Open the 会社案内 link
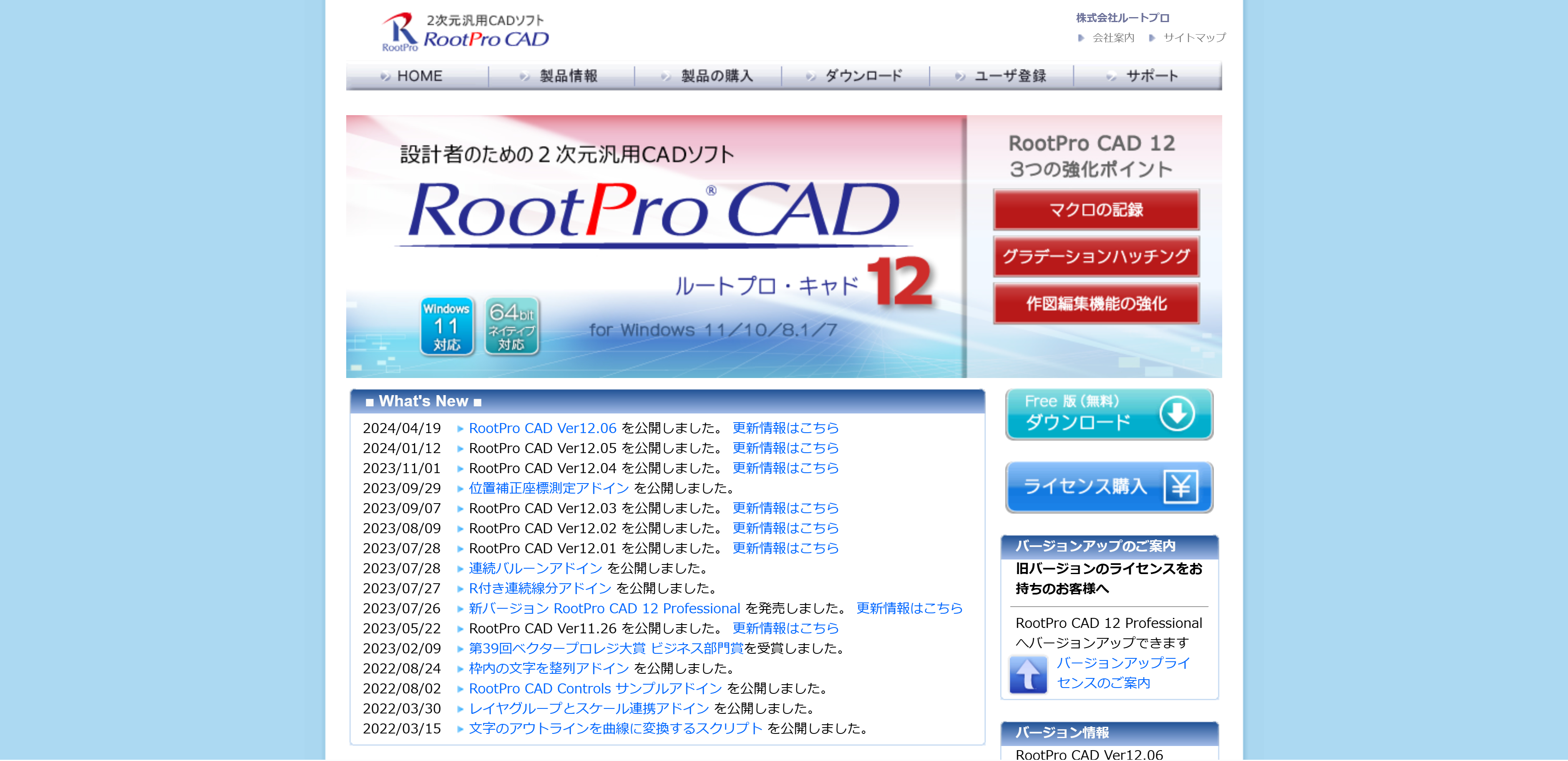The width and height of the screenshot is (1568, 761). tap(1113, 38)
